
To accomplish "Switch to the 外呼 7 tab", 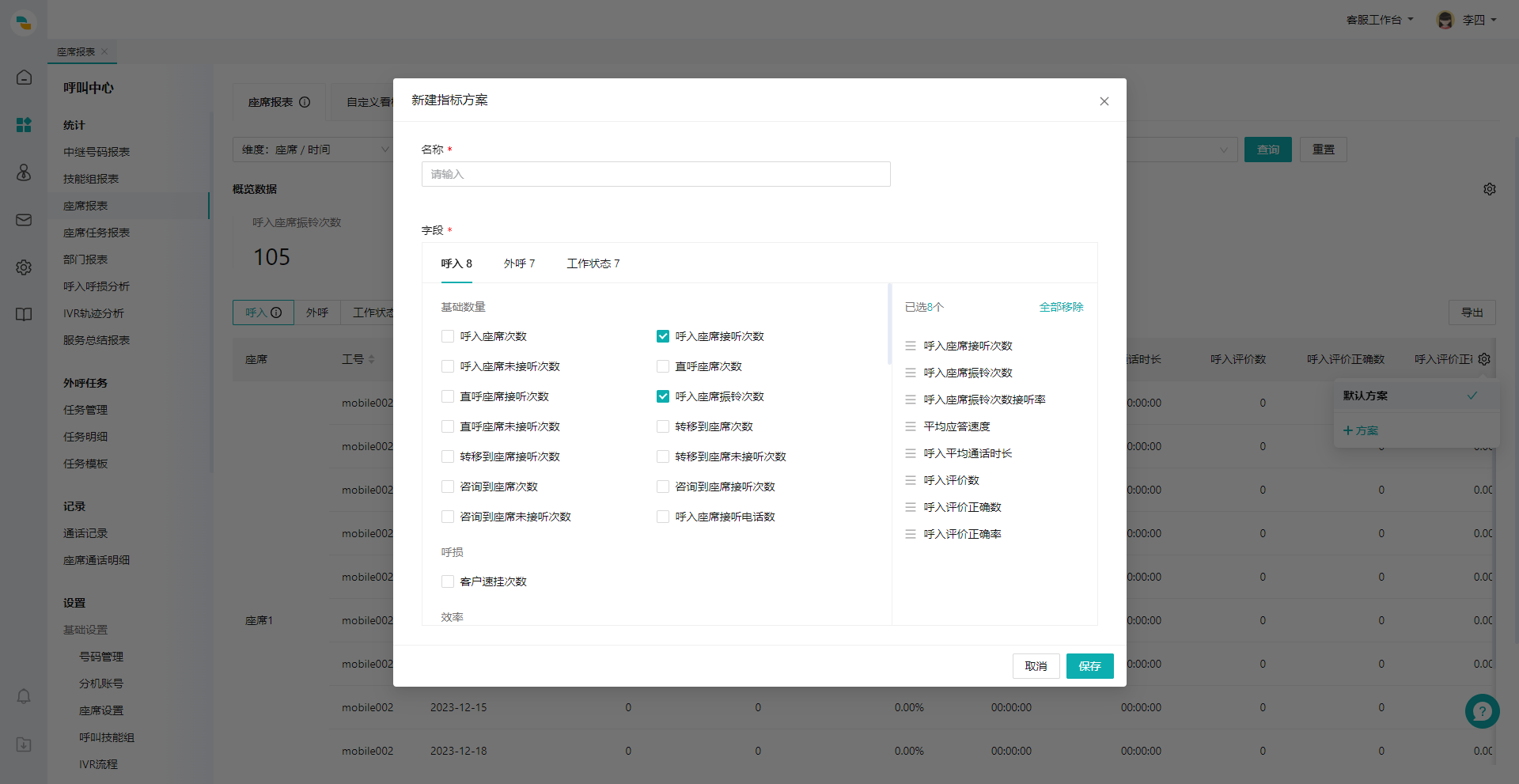I will pos(519,263).
